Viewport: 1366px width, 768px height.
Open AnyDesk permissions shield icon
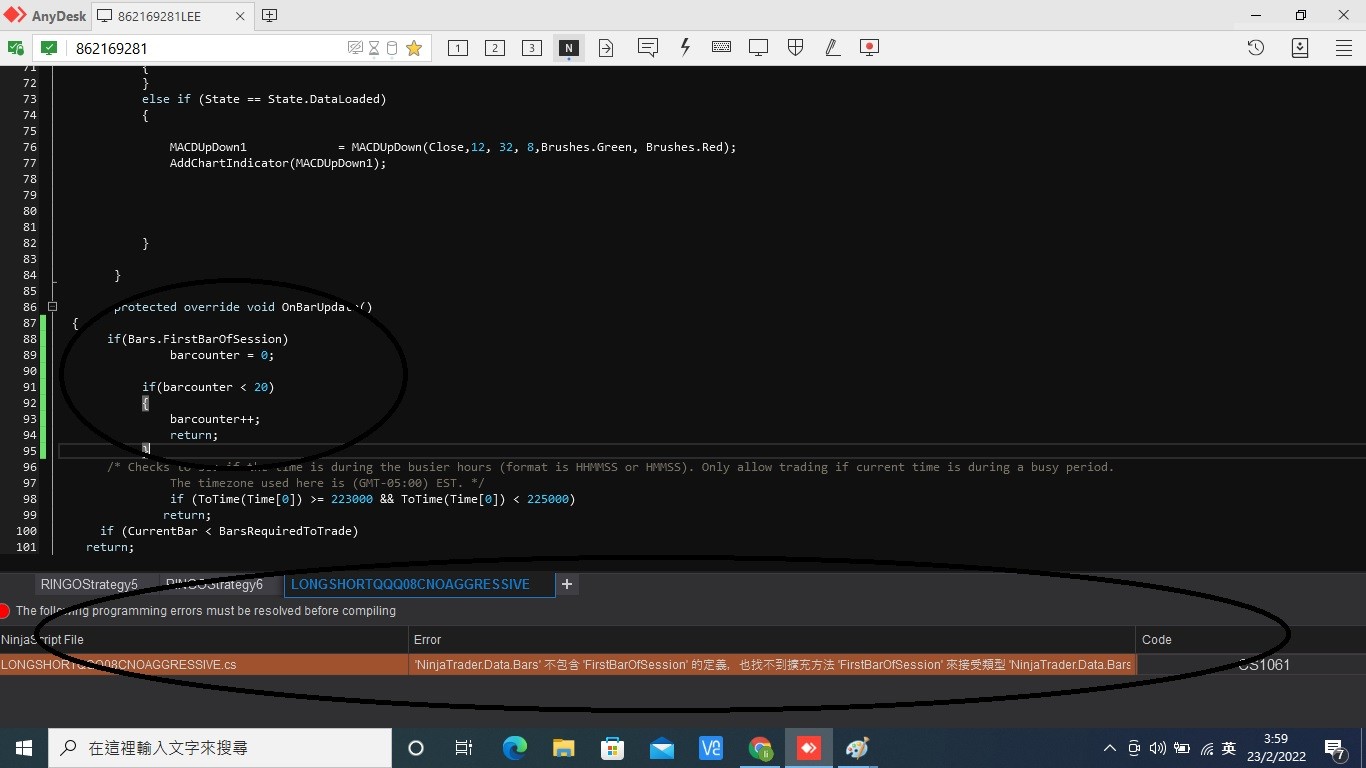click(x=796, y=47)
